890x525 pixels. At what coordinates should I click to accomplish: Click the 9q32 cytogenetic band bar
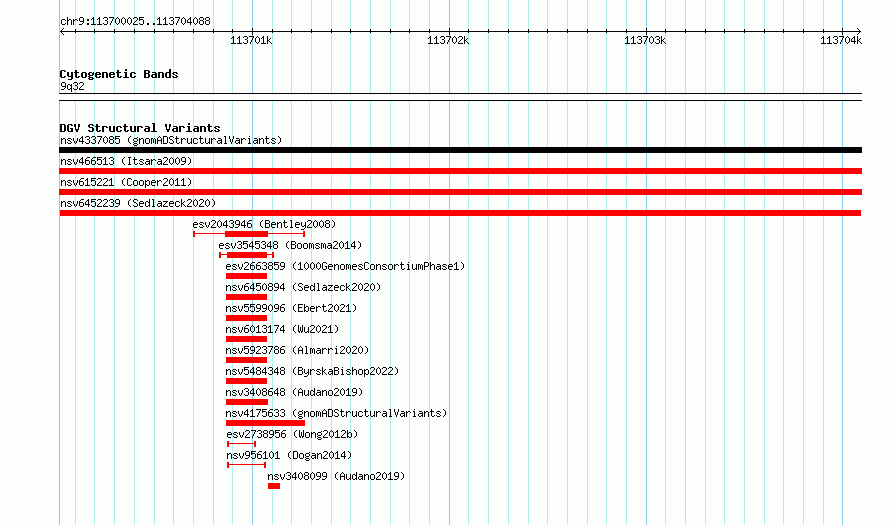tap(460, 97)
